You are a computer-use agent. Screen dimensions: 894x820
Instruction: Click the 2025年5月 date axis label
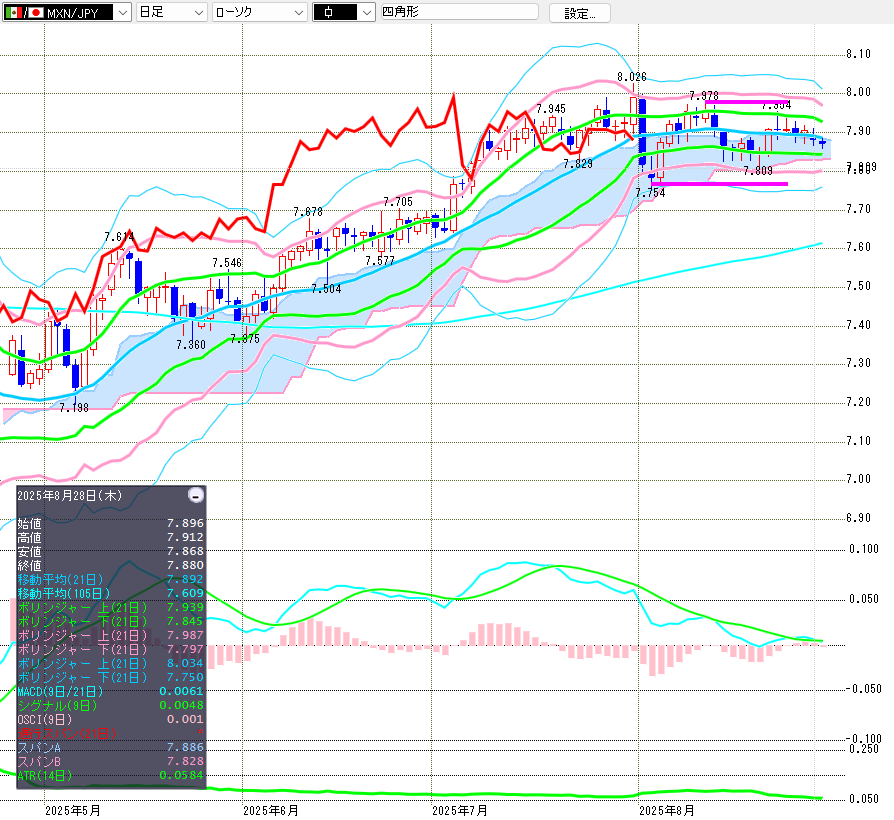click(x=73, y=810)
